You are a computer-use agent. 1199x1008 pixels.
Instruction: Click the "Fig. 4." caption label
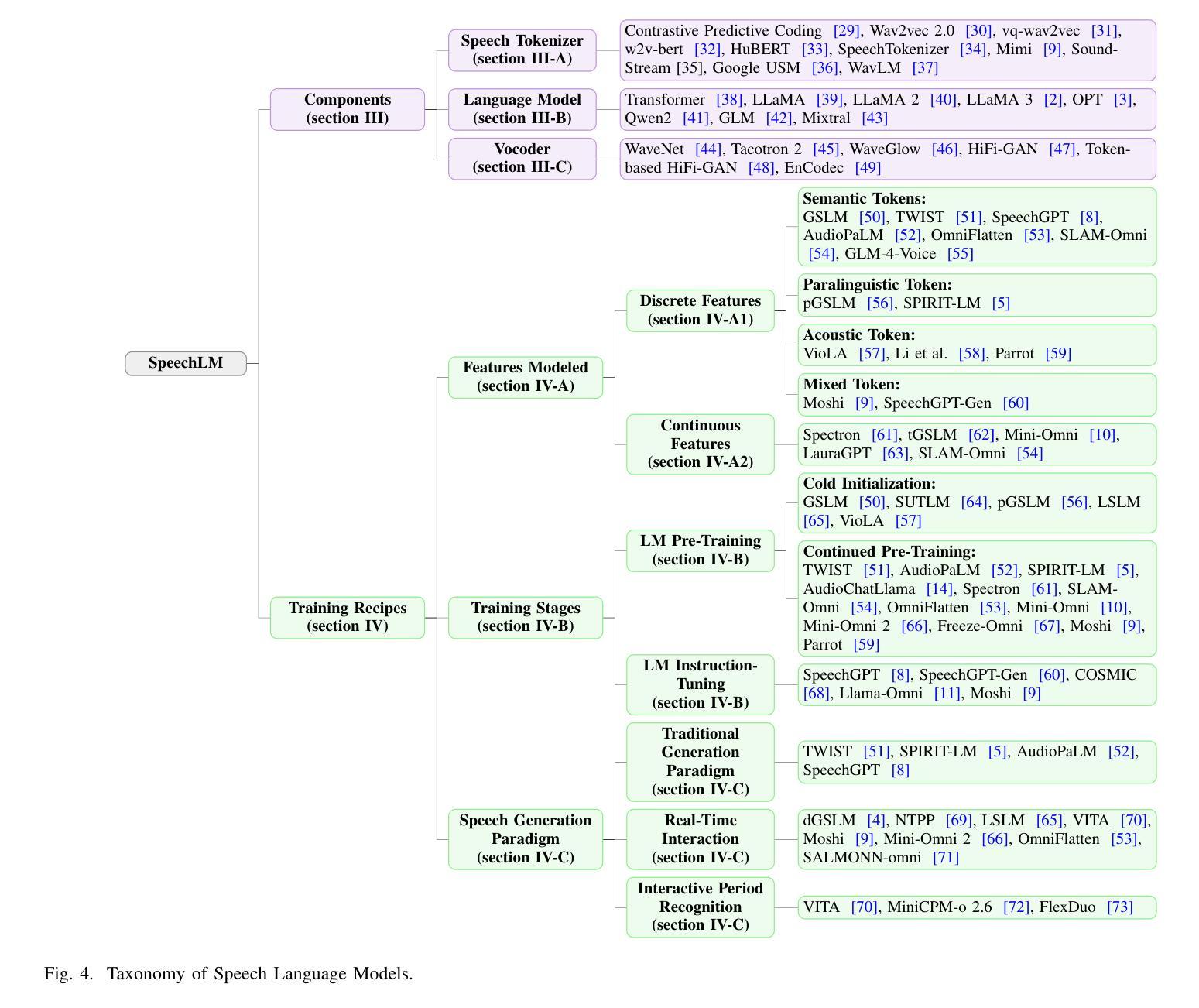(68, 974)
